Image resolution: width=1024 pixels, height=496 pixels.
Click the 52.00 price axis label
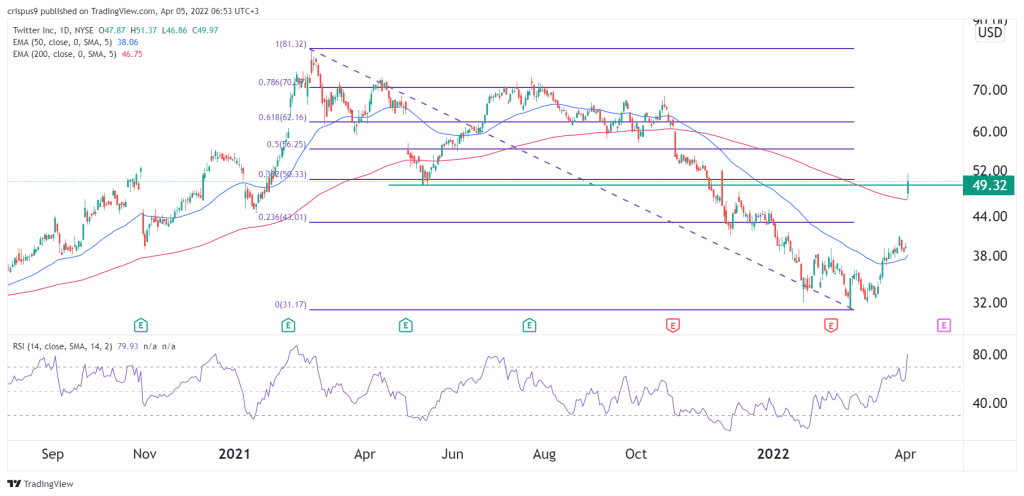(990, 170)
